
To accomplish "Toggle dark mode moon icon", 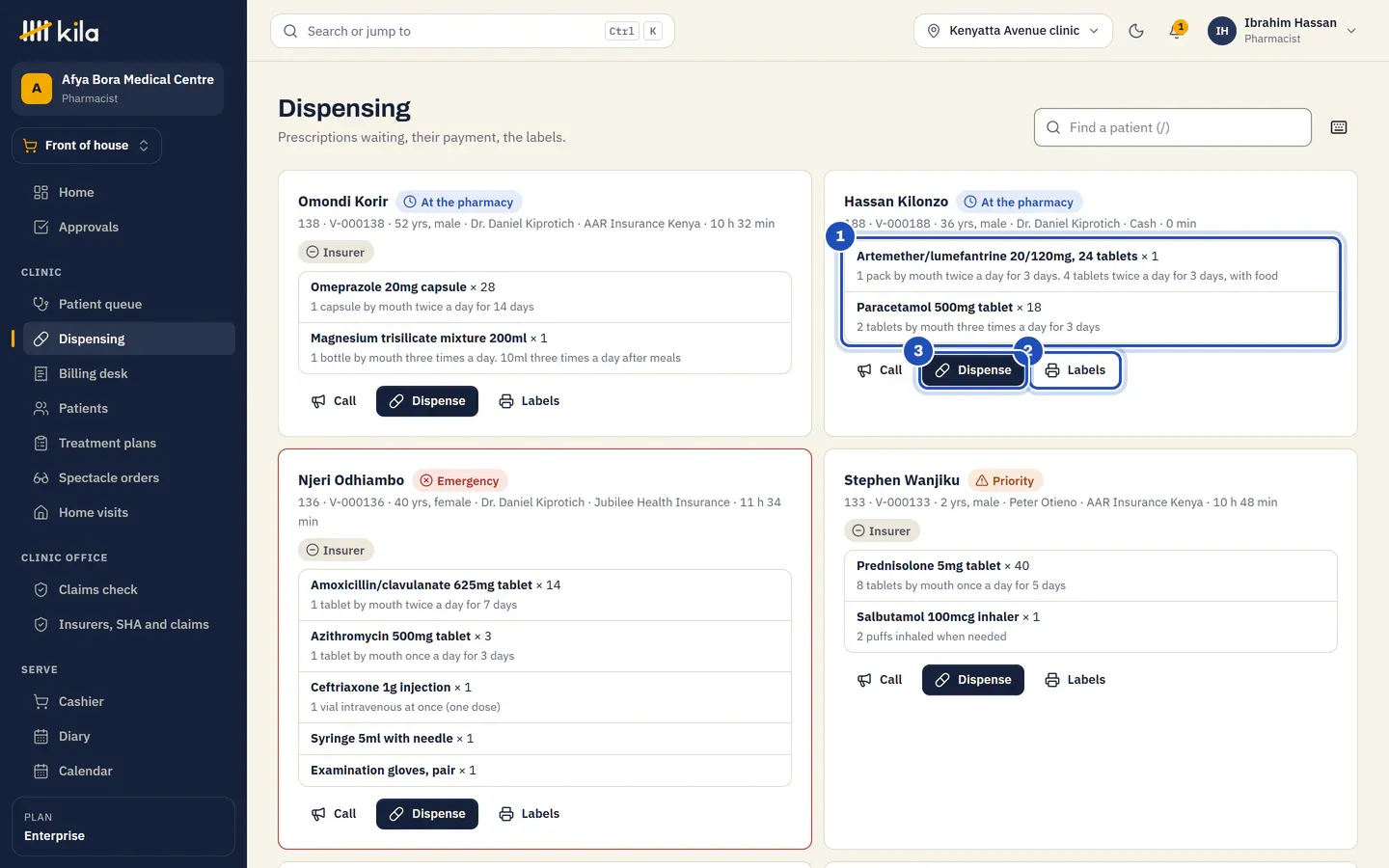I will [x=1136, y=31].
